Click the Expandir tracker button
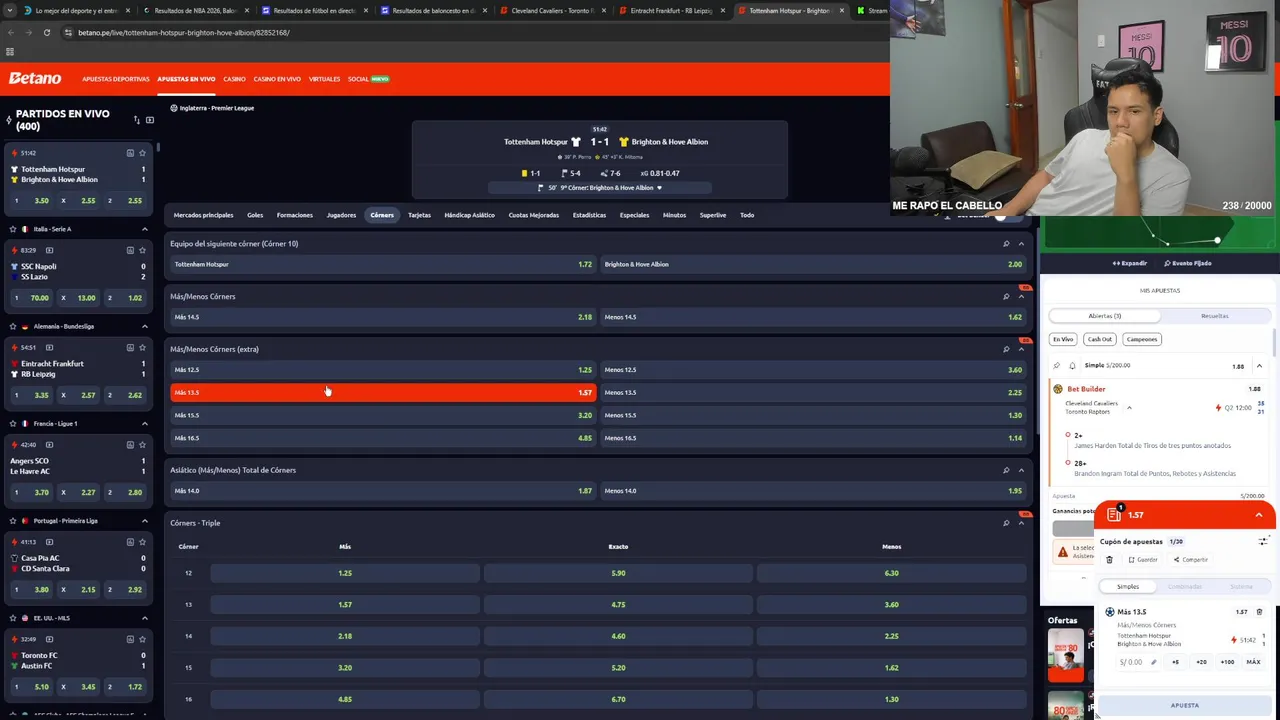 coord(1129,263)
